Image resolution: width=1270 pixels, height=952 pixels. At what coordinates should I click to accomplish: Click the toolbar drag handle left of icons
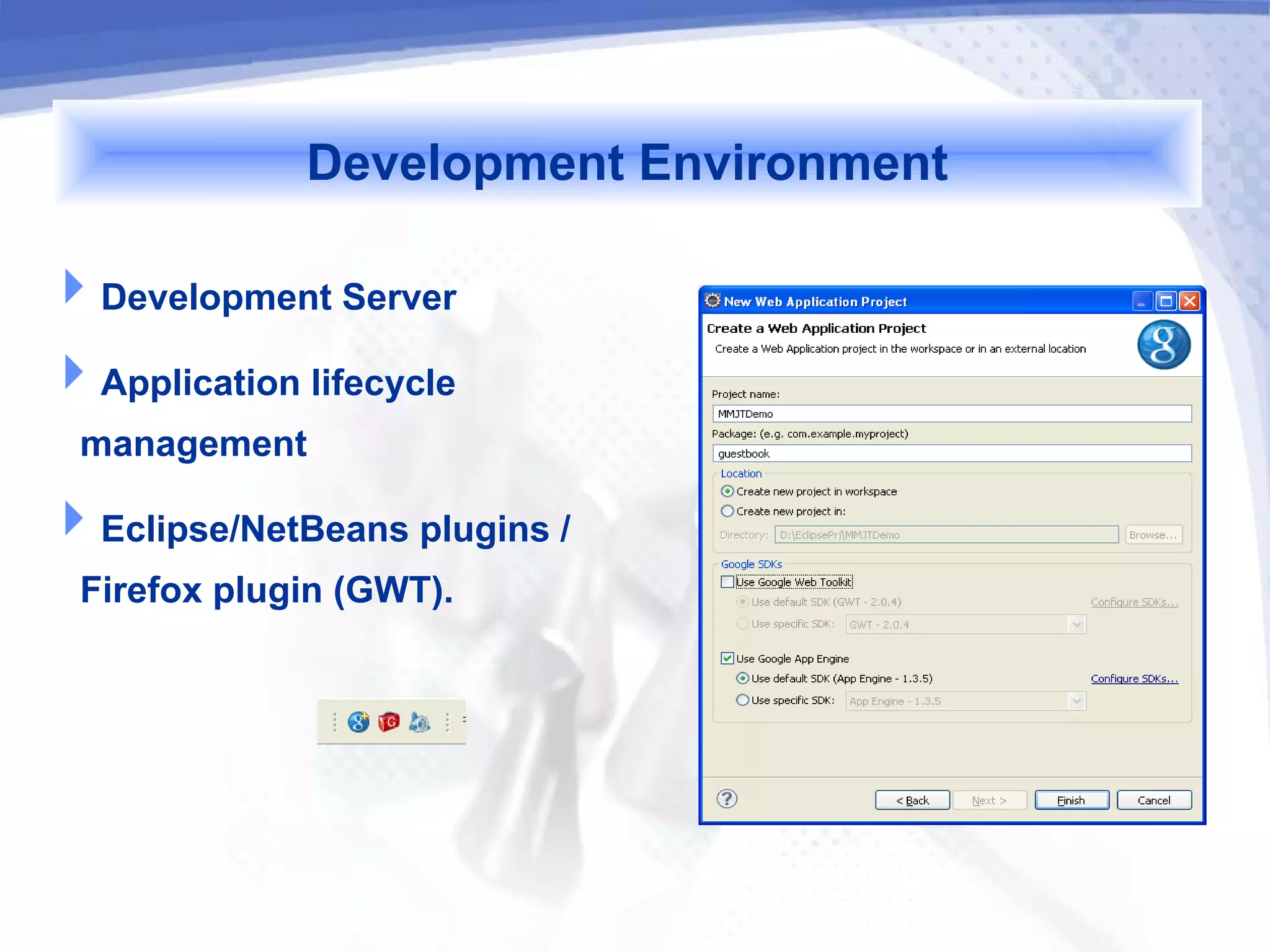[334, 722]
